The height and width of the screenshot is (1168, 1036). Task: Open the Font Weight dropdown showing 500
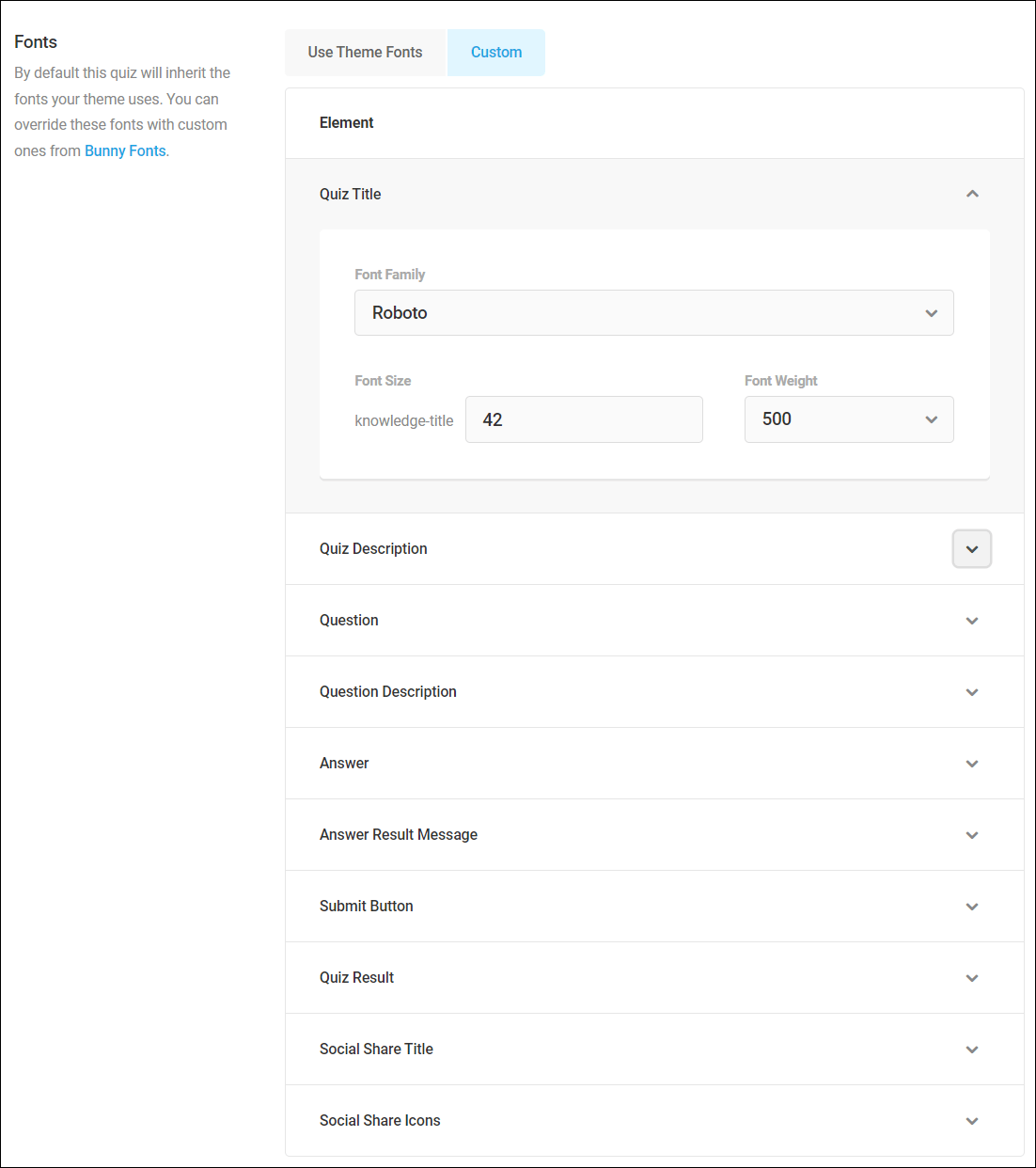pos(849,419)
